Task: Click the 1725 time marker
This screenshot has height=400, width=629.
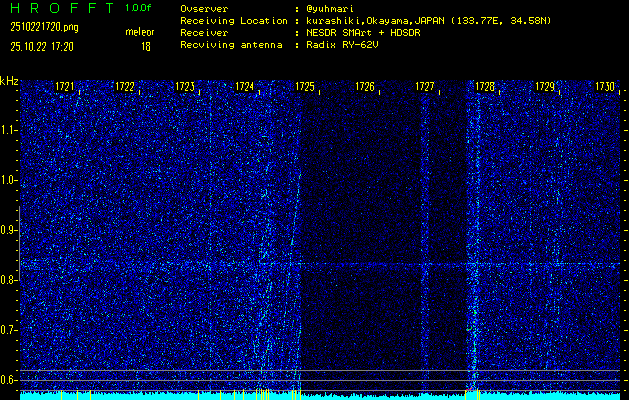Action: (304, 86)
